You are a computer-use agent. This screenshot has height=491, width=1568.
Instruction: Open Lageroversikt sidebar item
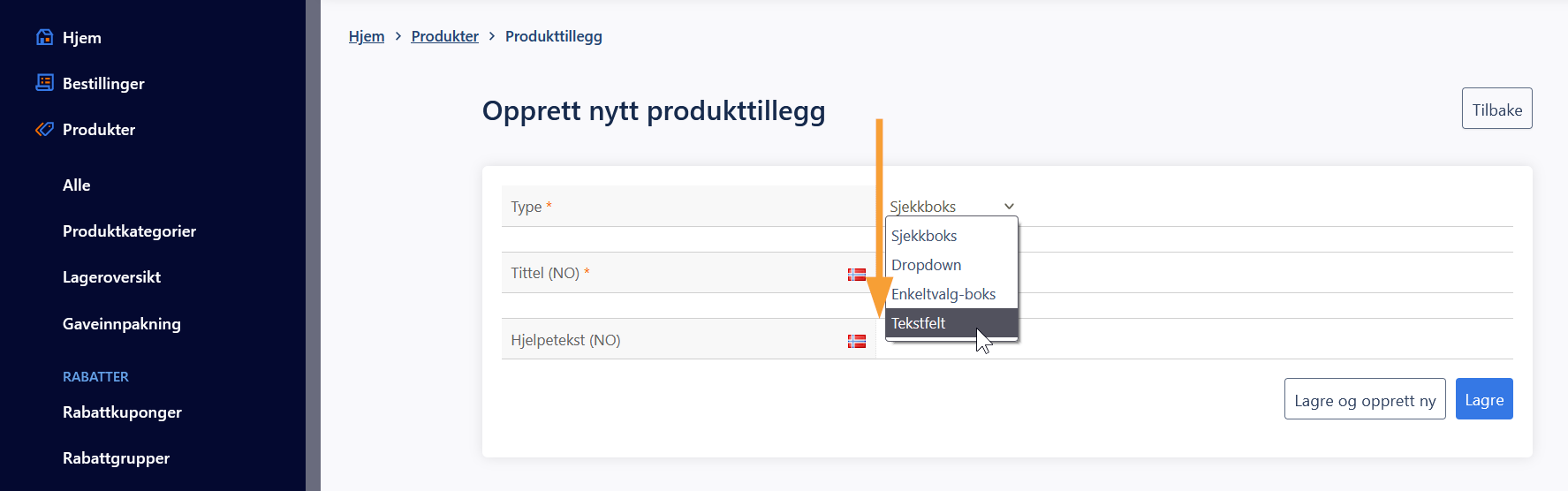coord(111,277)
